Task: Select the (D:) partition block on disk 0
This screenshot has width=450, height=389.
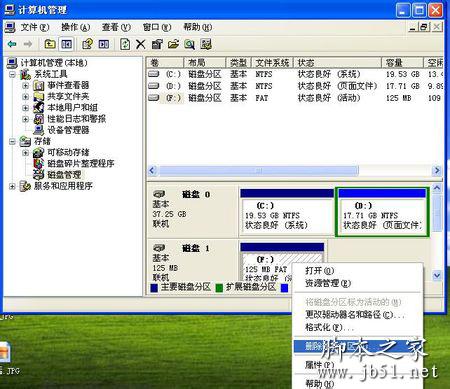Action: [382, 212]
